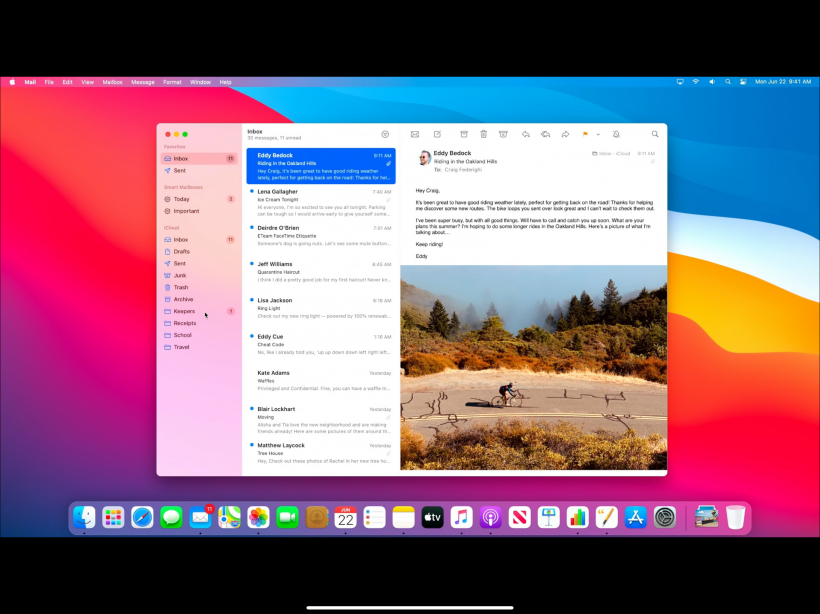Compose a new message with the pencil icon
The height and width of the screenshot is (614, 820).
click(437, 134)
